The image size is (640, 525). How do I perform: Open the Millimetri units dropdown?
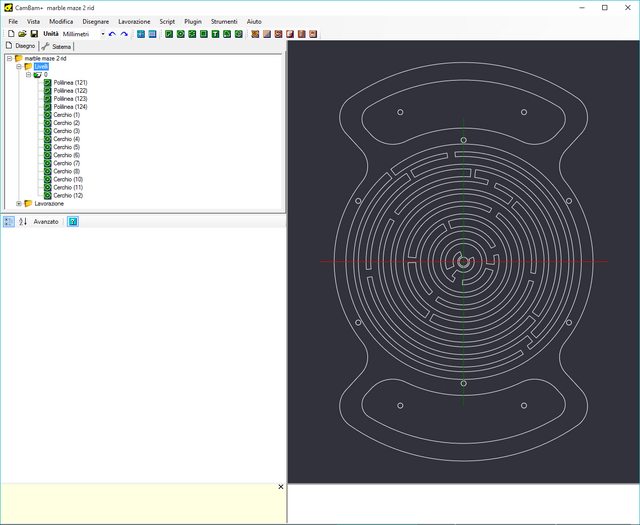pyautogui.click(x=102, y=34)
